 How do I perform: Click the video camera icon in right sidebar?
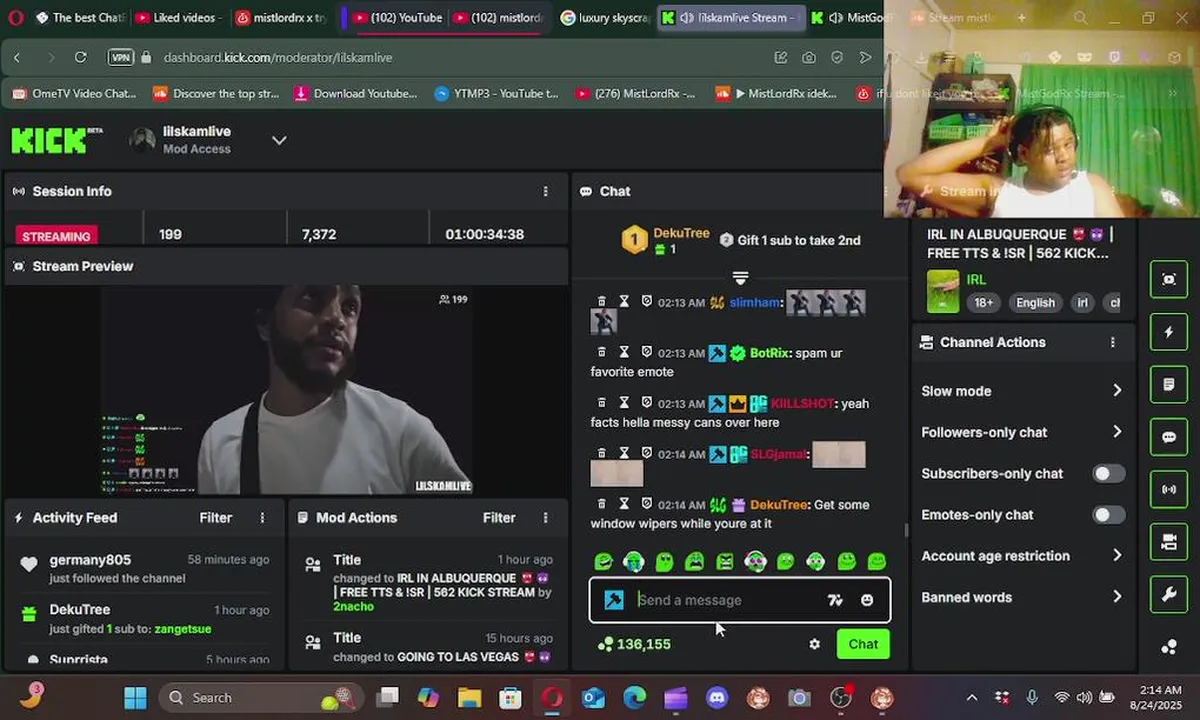tap(1169, 542)
